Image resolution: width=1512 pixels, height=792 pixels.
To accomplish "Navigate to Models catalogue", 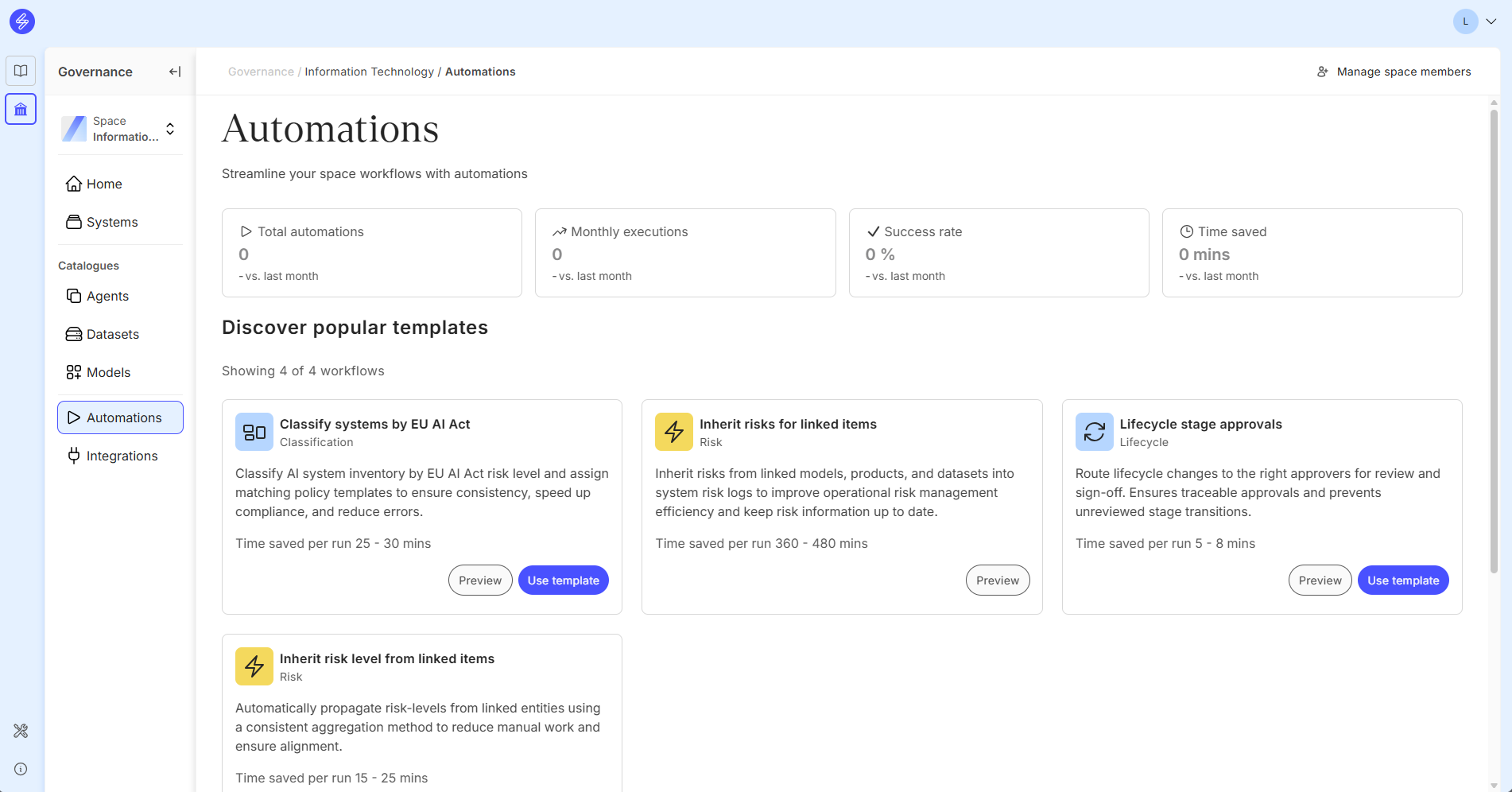I will pyautogui.click(x=108, y=372).
